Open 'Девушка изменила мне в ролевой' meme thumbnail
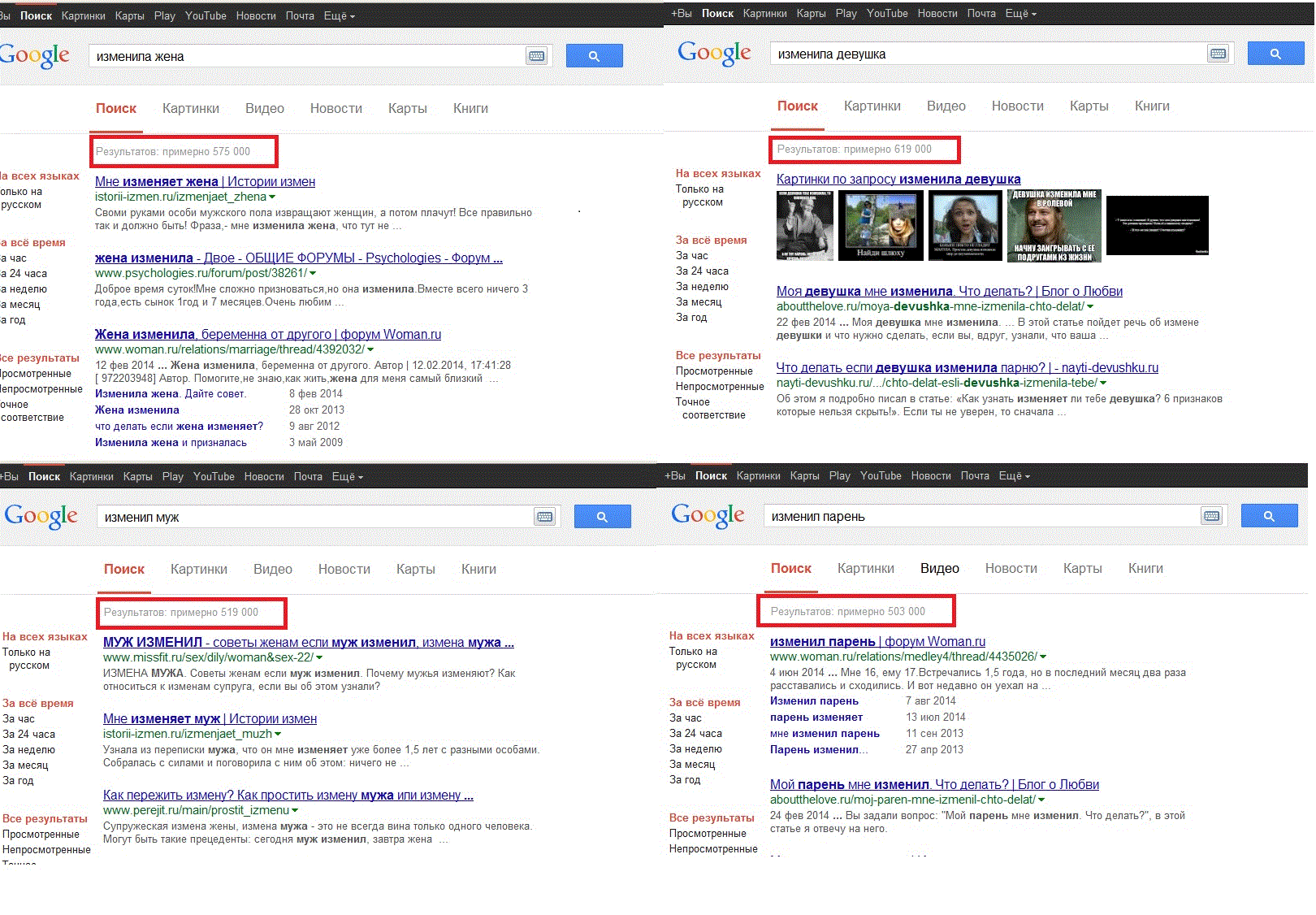Screen dimensions: 1316x915 (1054, 225)
